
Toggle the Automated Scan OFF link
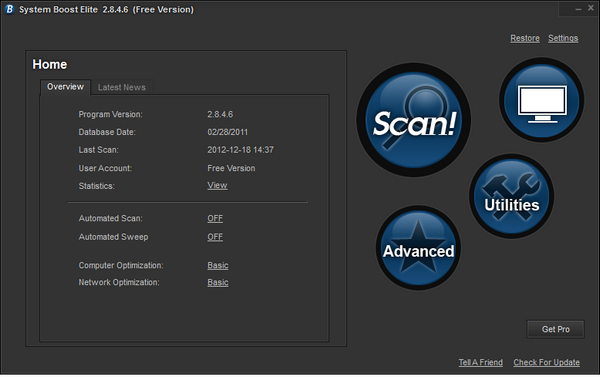point(215,218)
